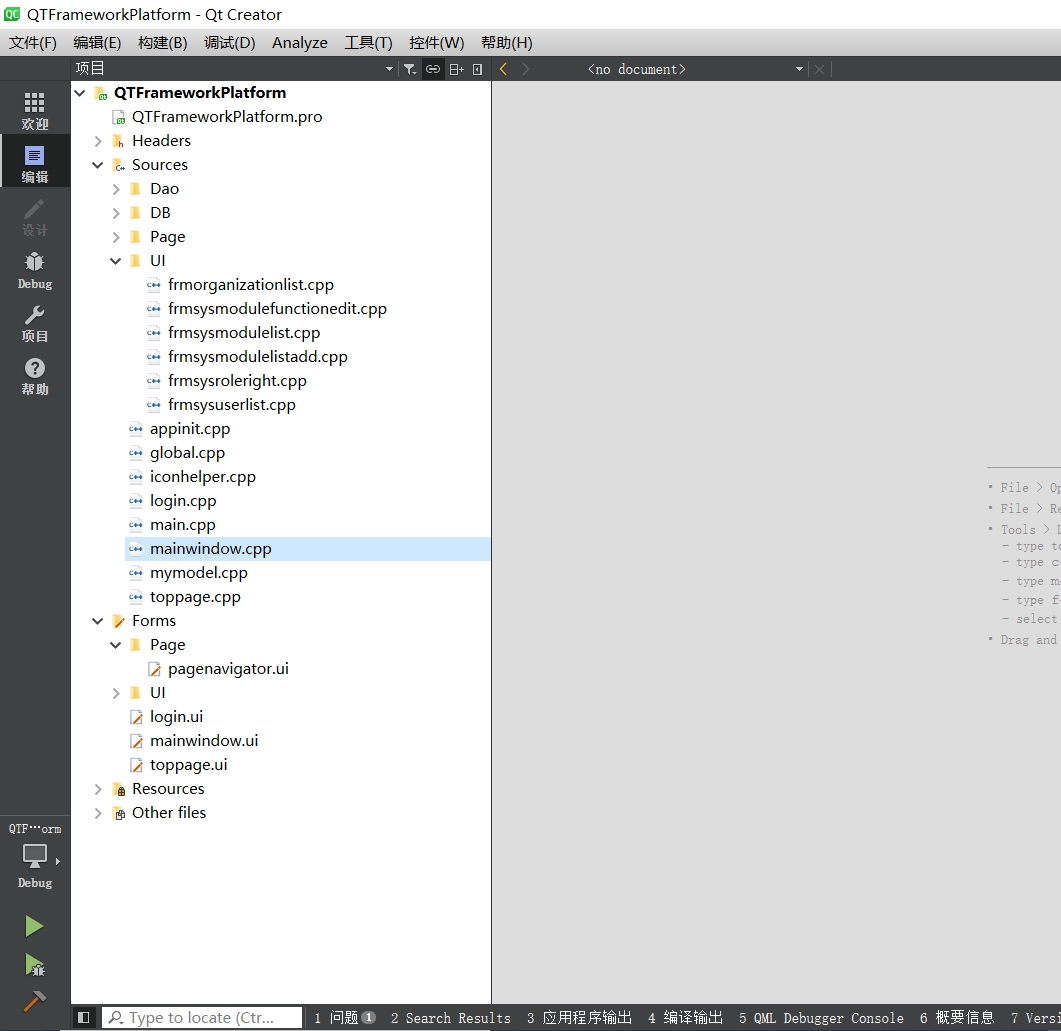
Task: Select appinit.cpp in the tree
Action: 190,429
